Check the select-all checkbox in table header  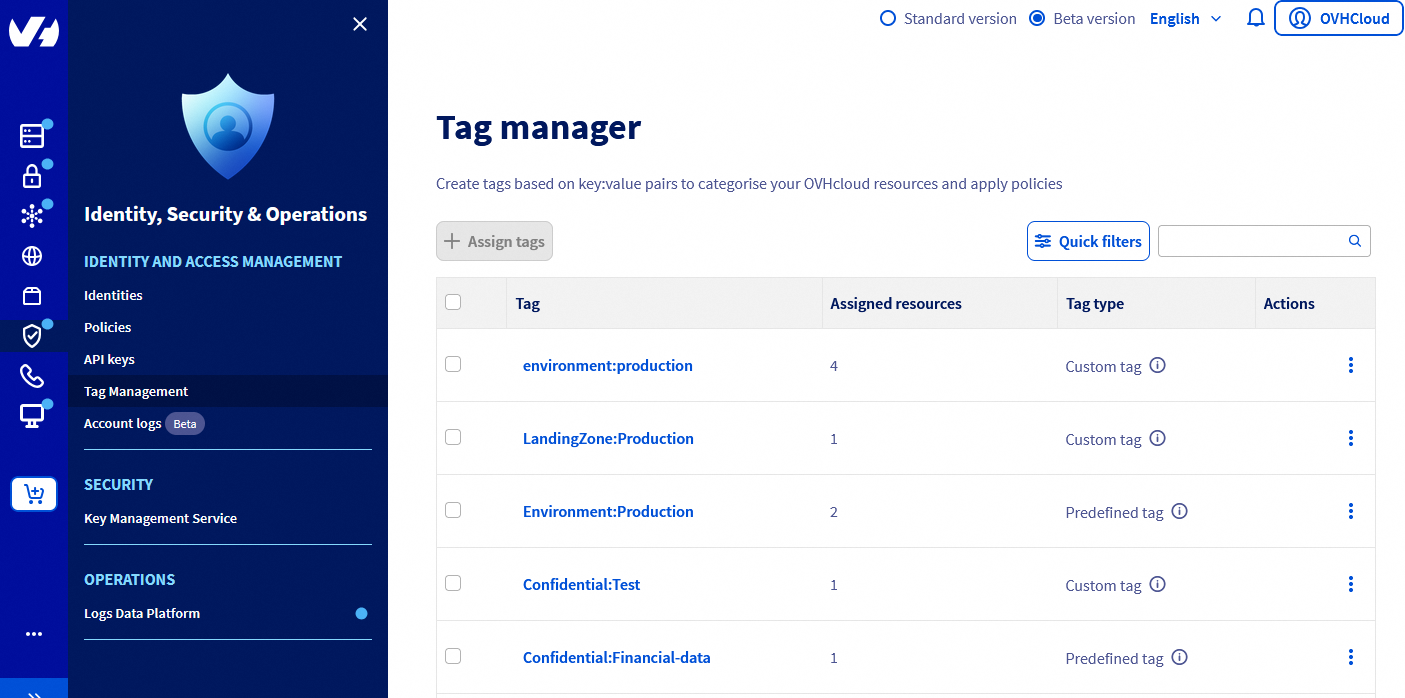453,301
